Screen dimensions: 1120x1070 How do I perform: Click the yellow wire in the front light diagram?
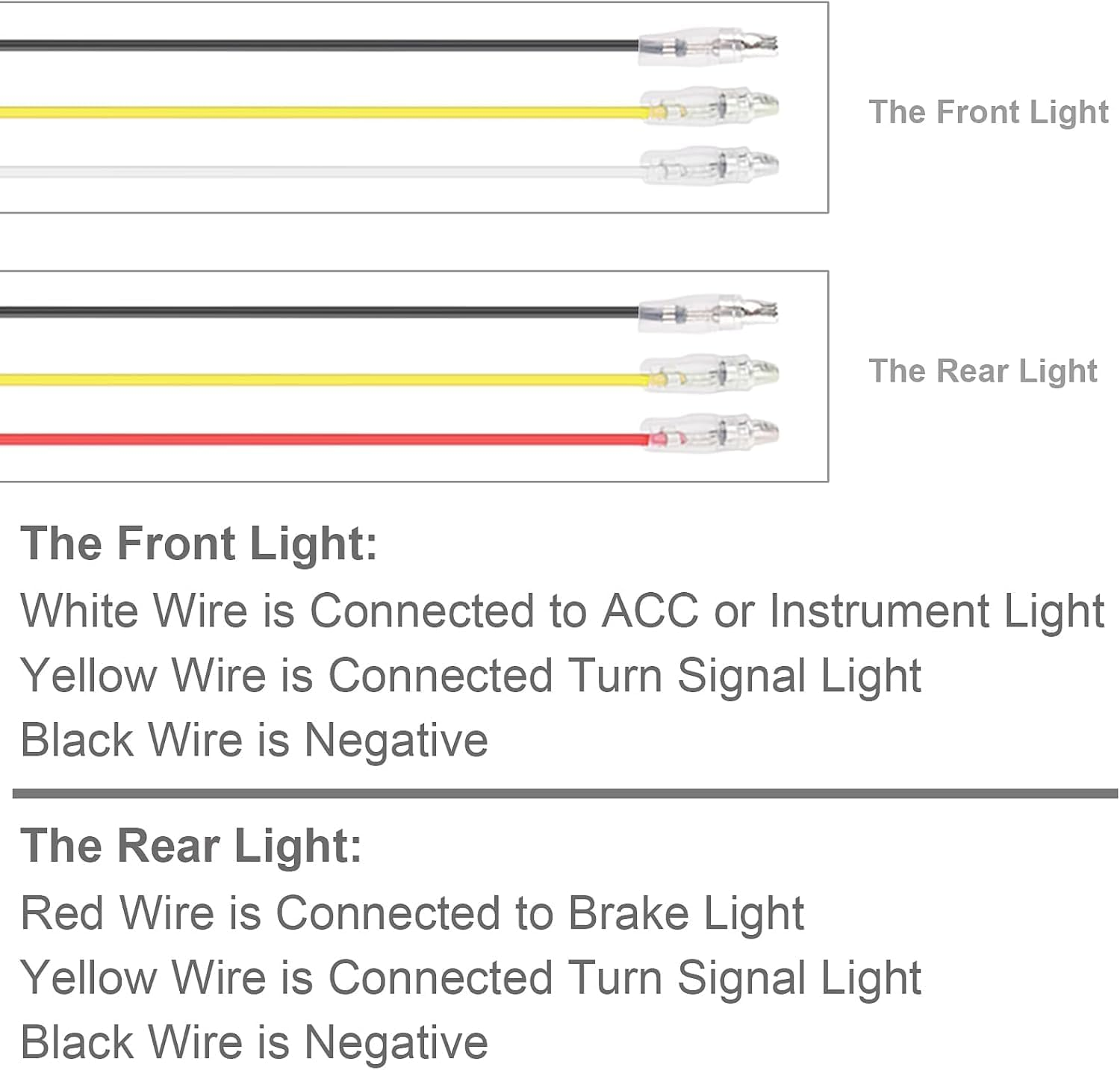(321, 113)
